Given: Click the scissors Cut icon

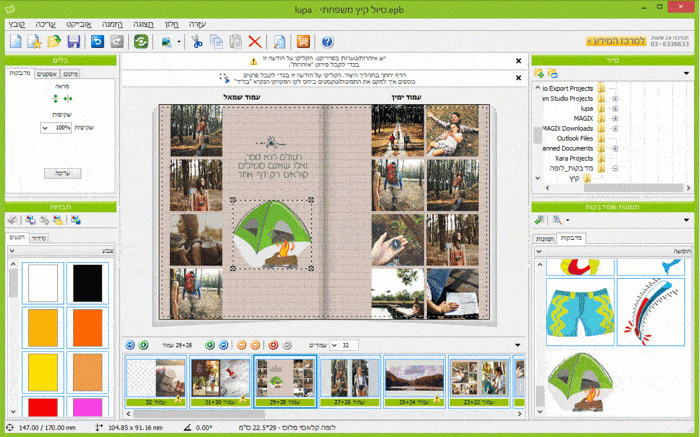Looking at the screenshot, I should (x=197, y=41).
